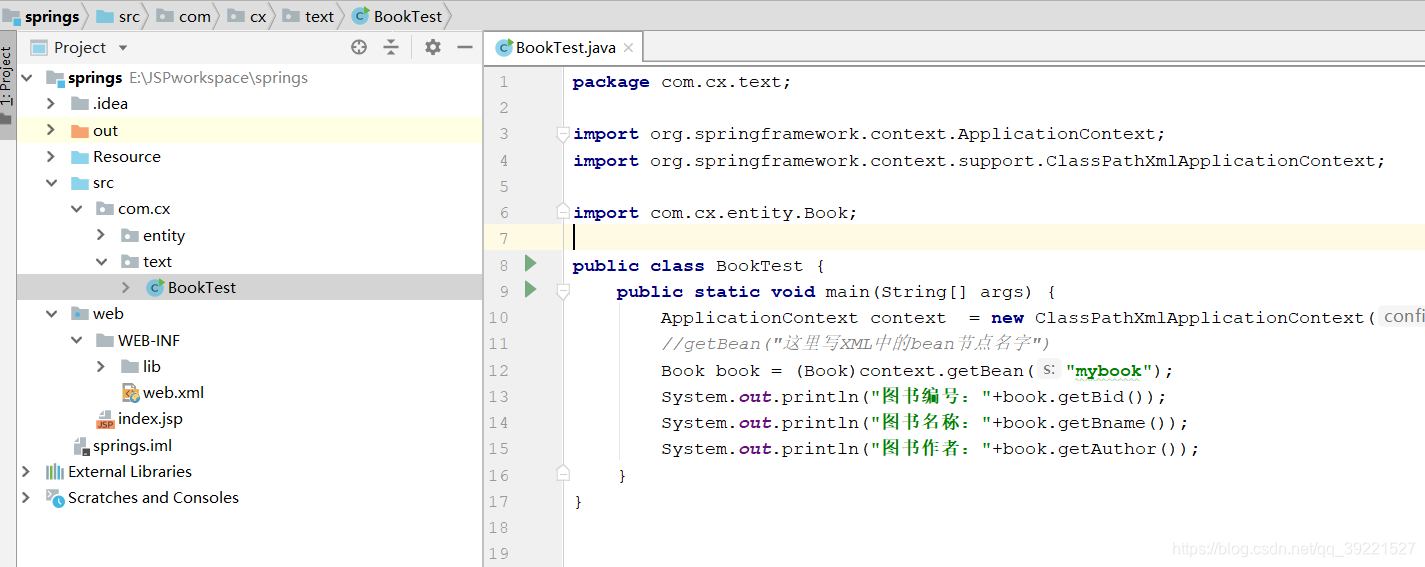Select the .idea folder icon
The width and height of the screenshot is (1425, 567).
coord(80,104)
